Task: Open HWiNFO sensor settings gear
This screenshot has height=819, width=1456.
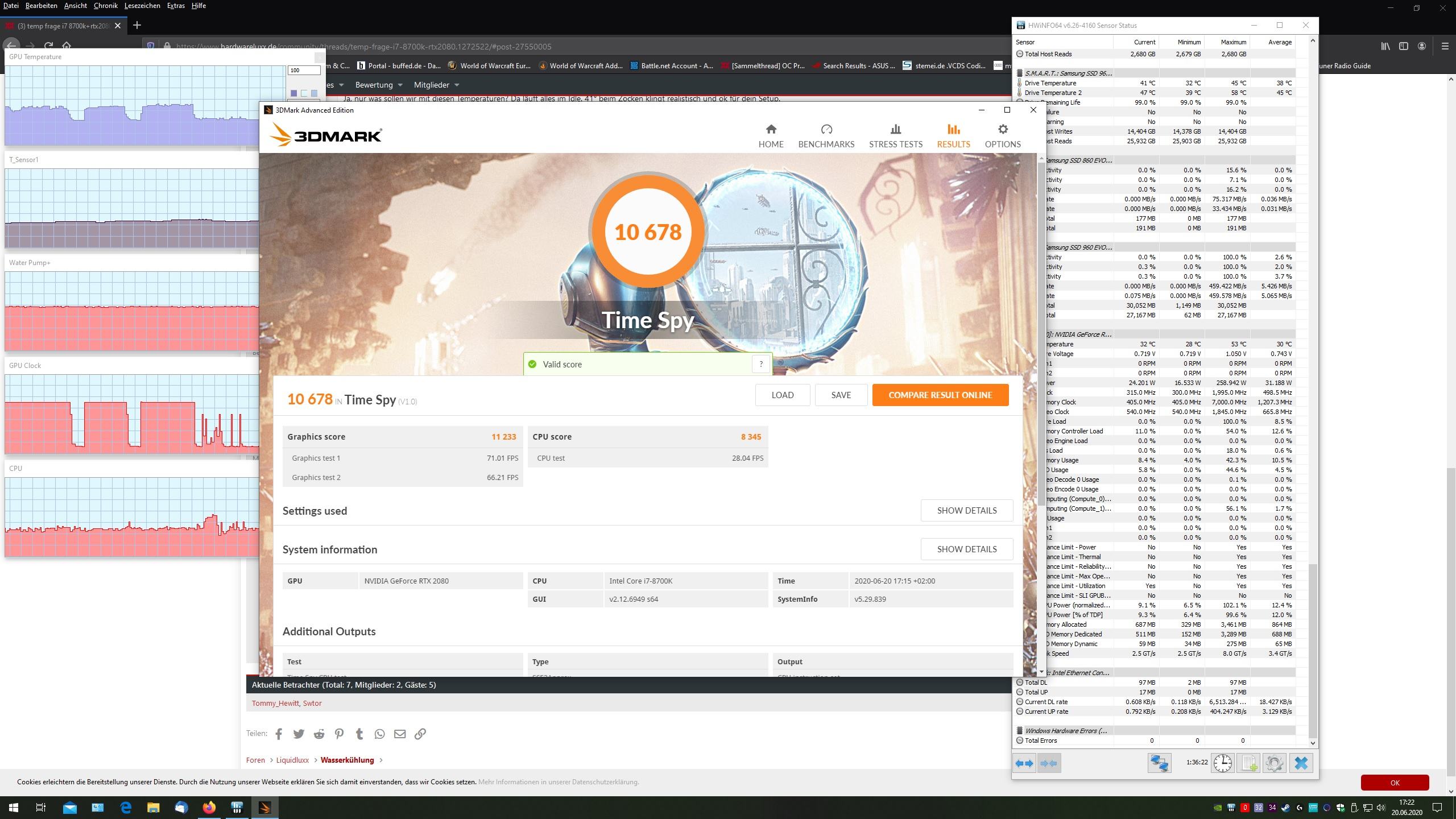Action: click(x=1275, y=763)
